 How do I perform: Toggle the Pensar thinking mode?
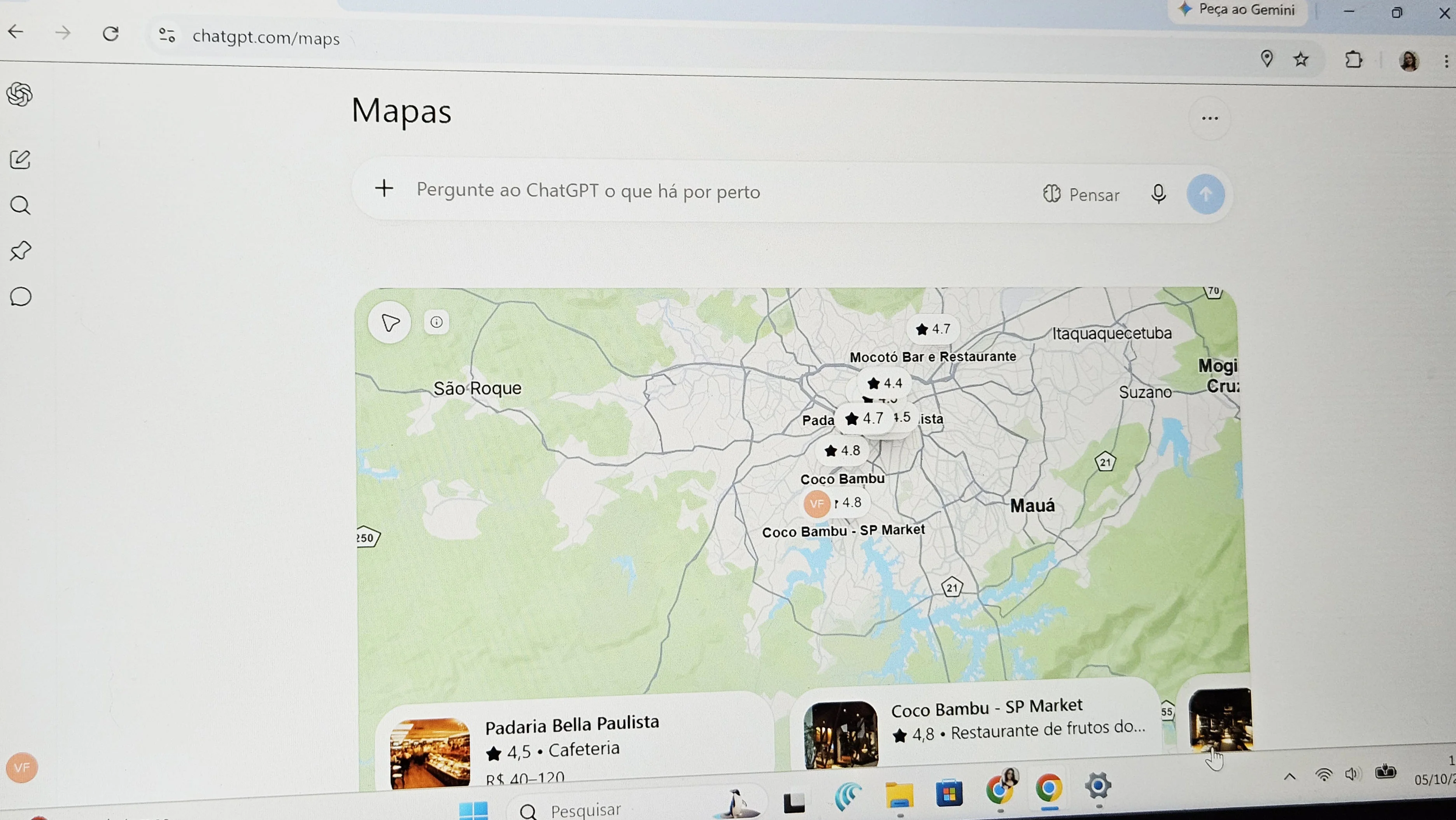(1081, 195)
